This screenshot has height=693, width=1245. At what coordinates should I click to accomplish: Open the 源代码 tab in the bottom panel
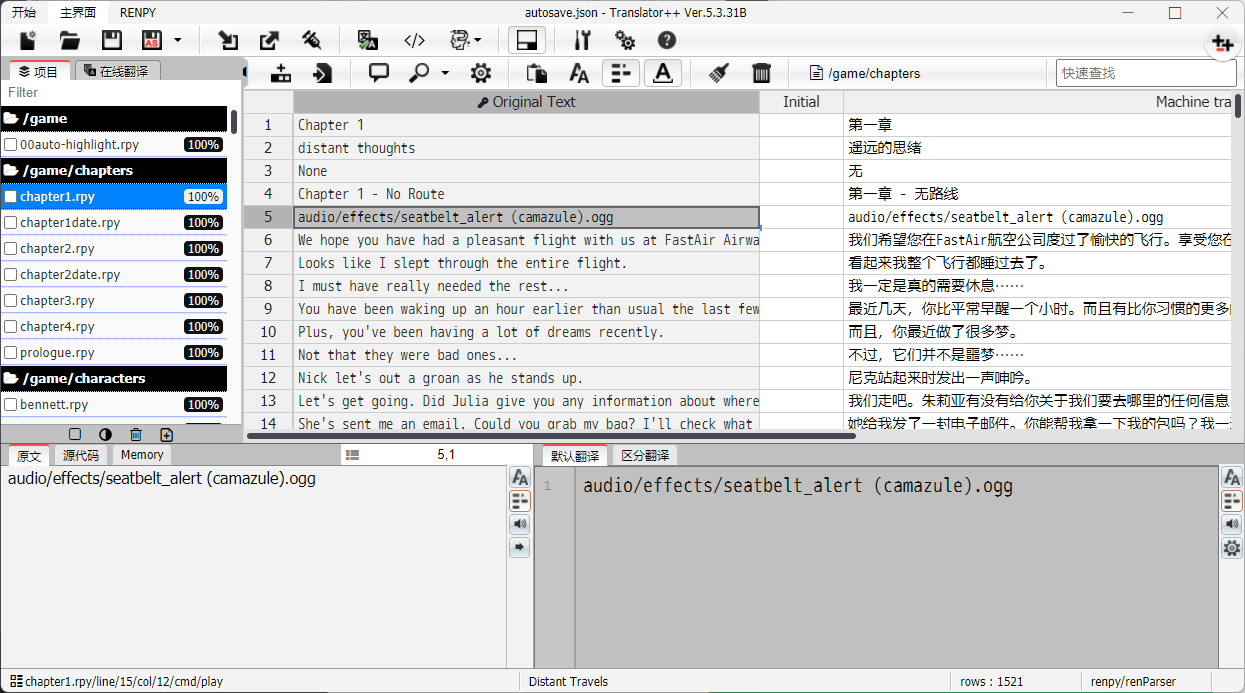(81, 455)
